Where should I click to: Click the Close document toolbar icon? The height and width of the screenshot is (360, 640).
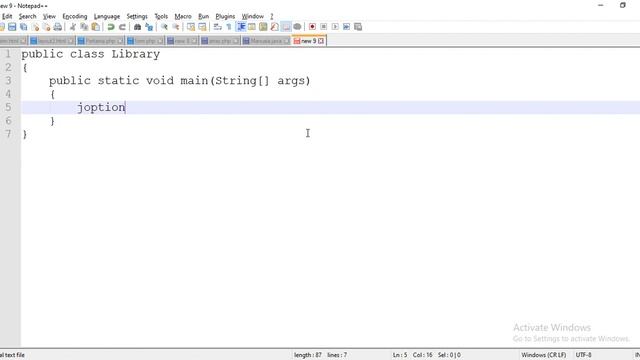tap(36, 27)
